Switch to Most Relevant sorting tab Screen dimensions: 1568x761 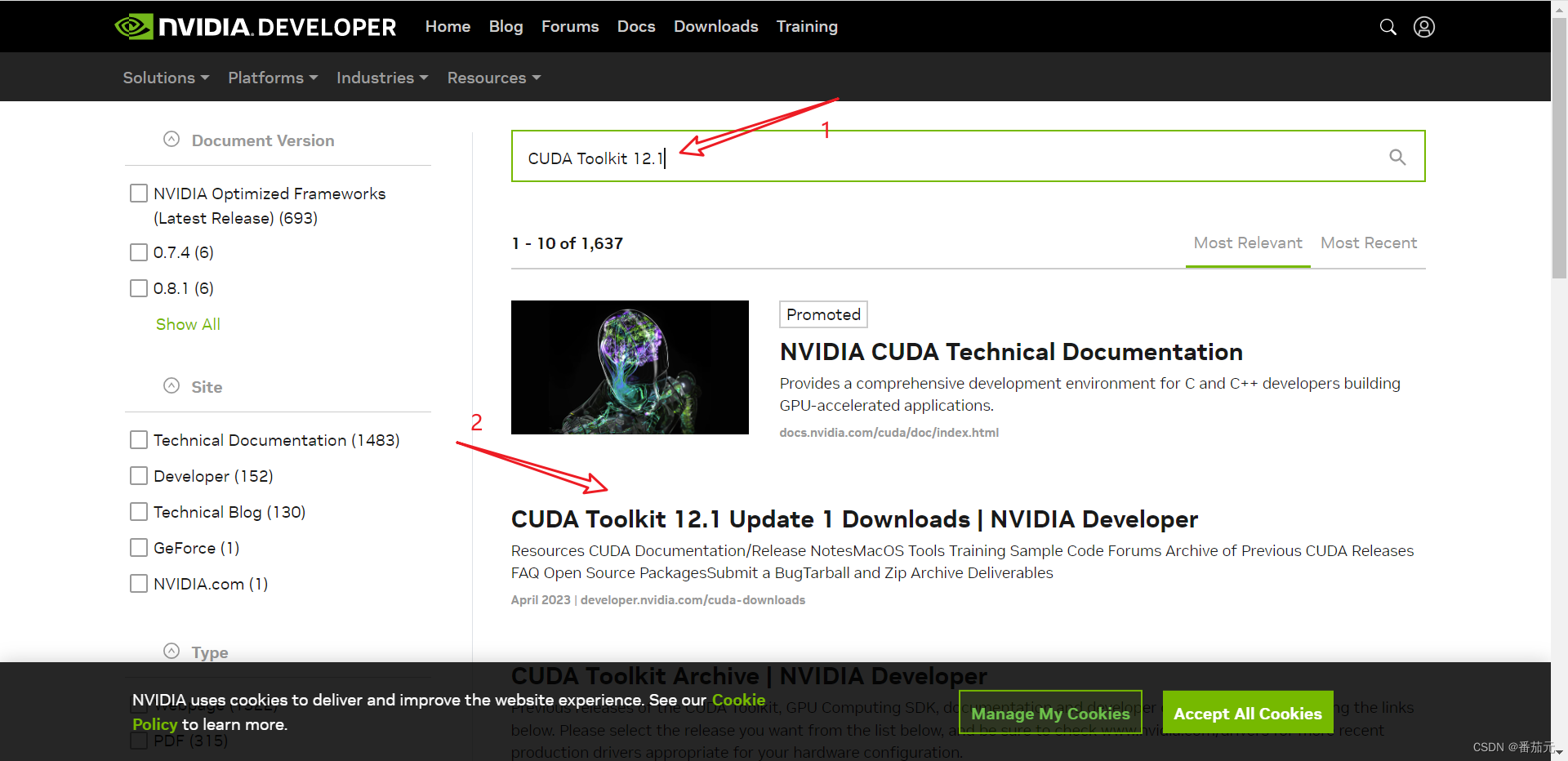click(x=1248, y=243)
